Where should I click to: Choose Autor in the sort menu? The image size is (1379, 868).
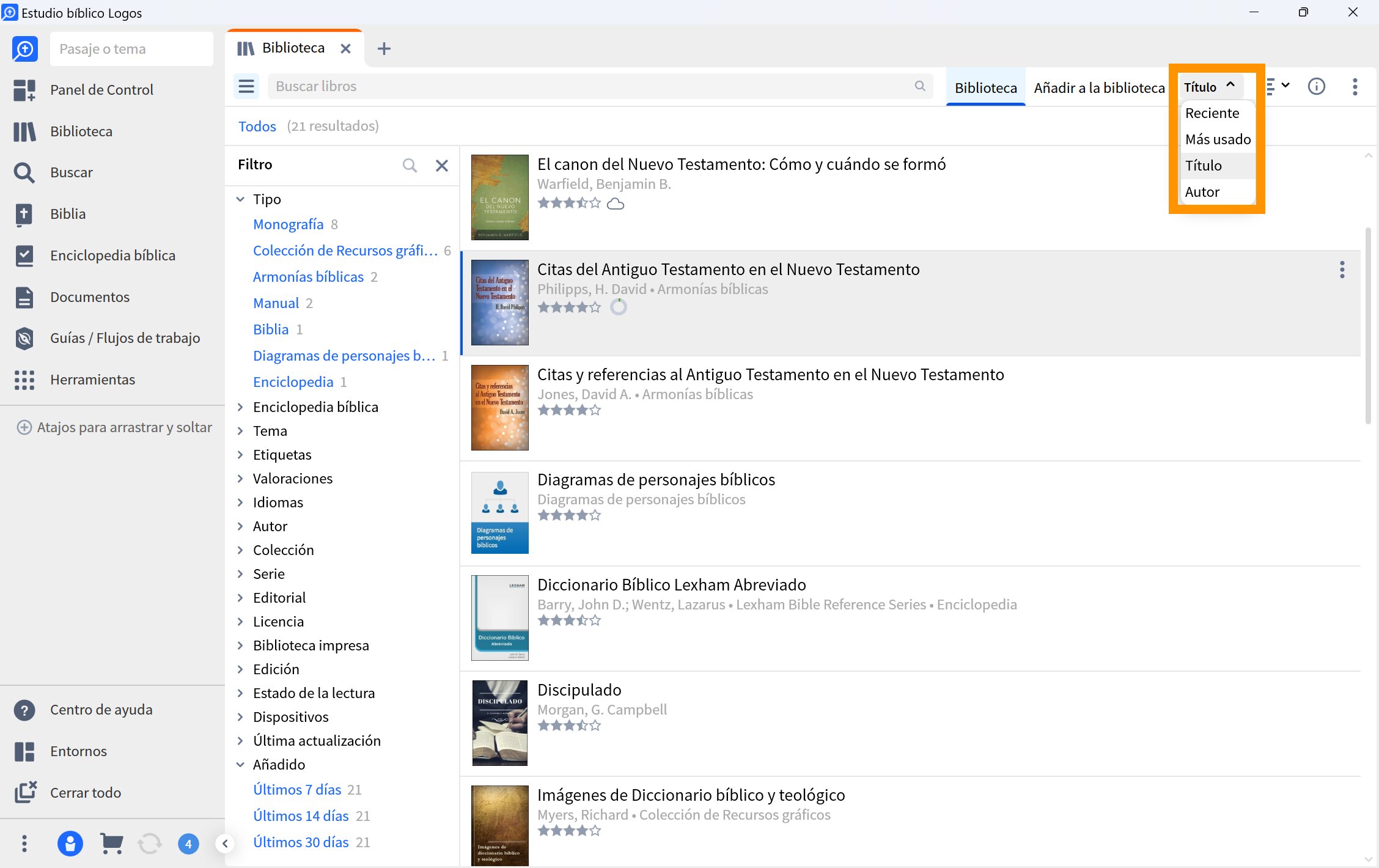[1216, 192]
